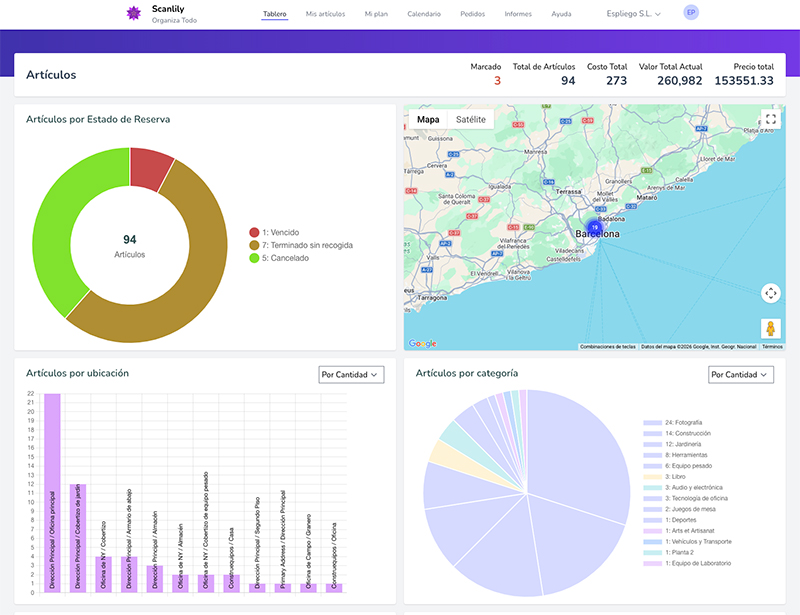
Task: Open the Mi plan page
Action: pos(376,14)
